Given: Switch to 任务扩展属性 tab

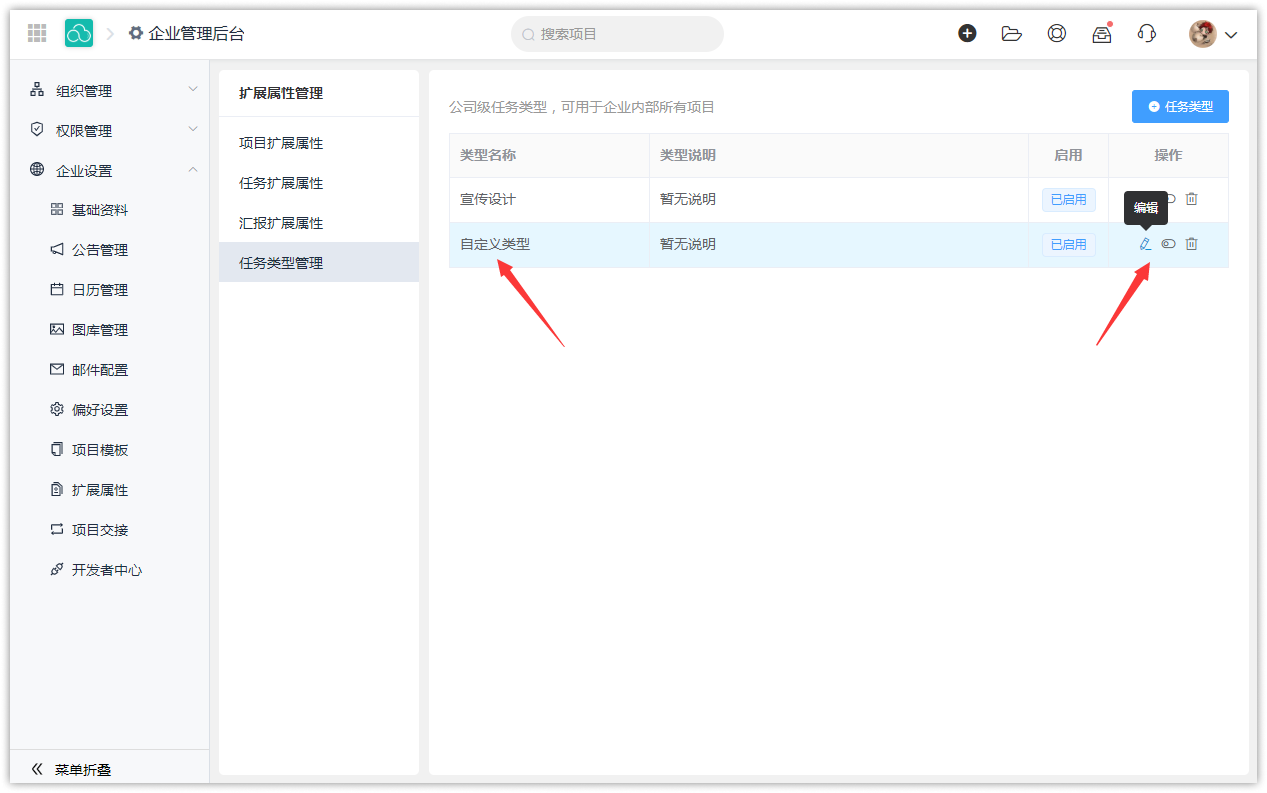Looking at the screenshot, I should coord(319,183).
